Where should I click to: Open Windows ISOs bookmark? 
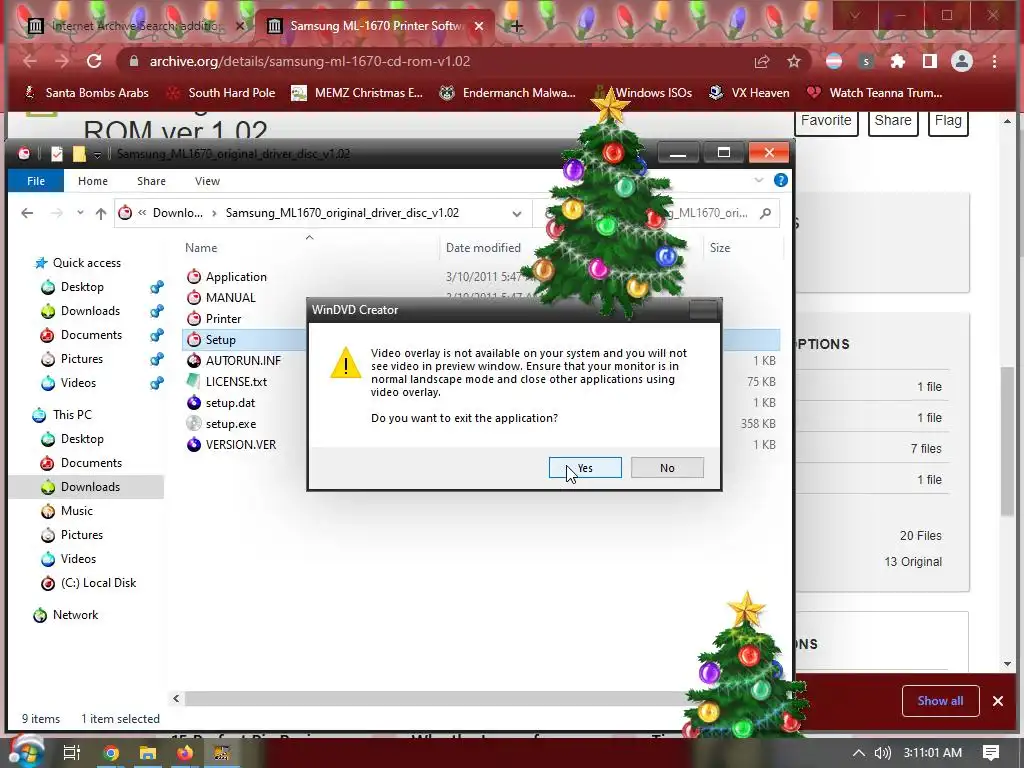(x=644, y=93)
